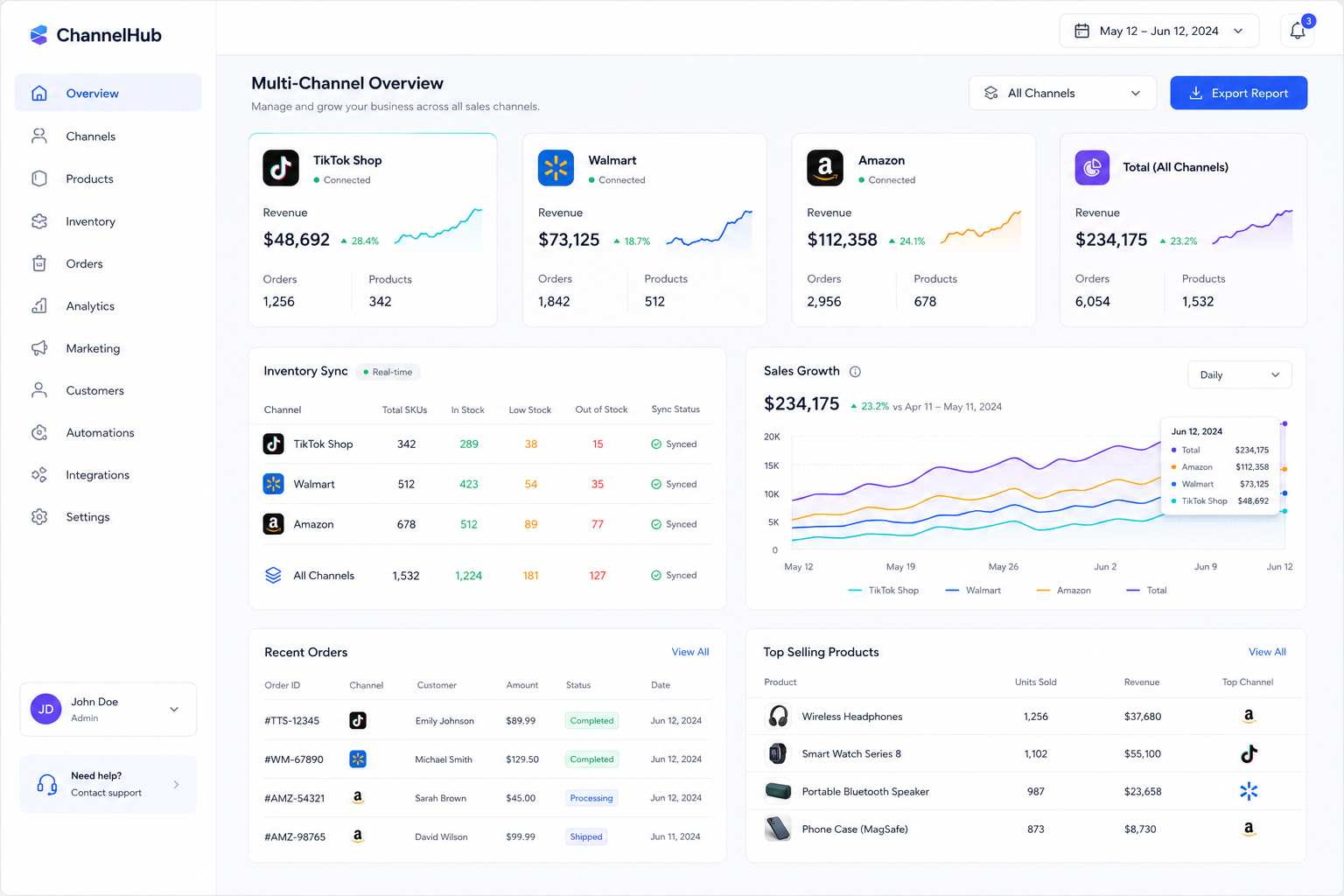This screenshot has width=1344, height=896.
Task: Toggle Amazon series in chart legend
Action: click(x=1063, y=591)
